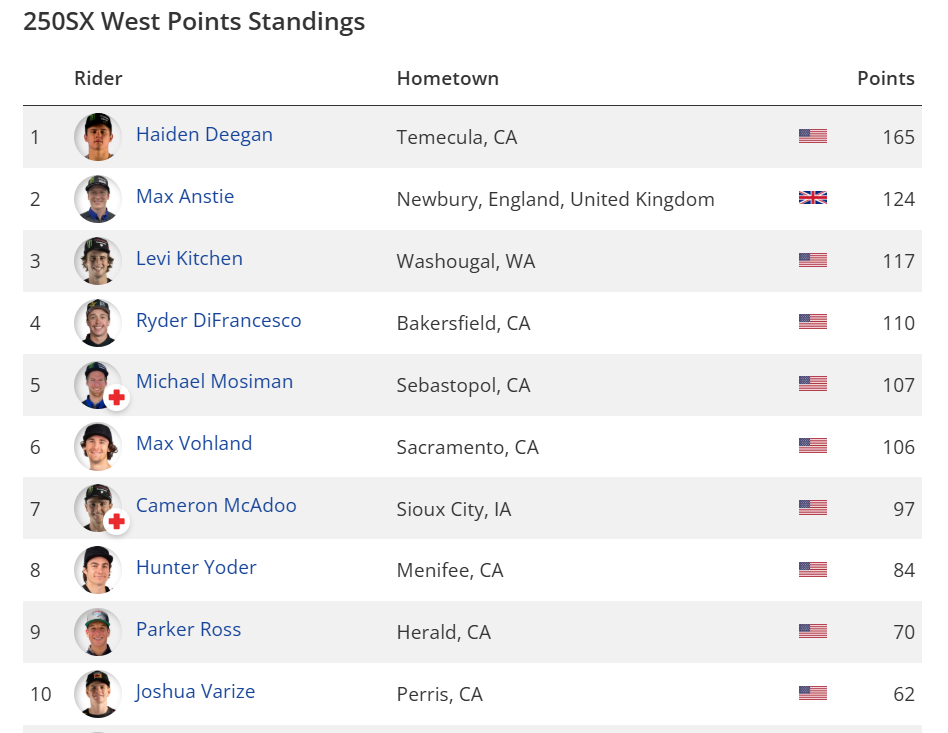Open the Parker Ross rider link
Image resolution: width=948 pixels, height=733 pixels.
pos(188,630)
